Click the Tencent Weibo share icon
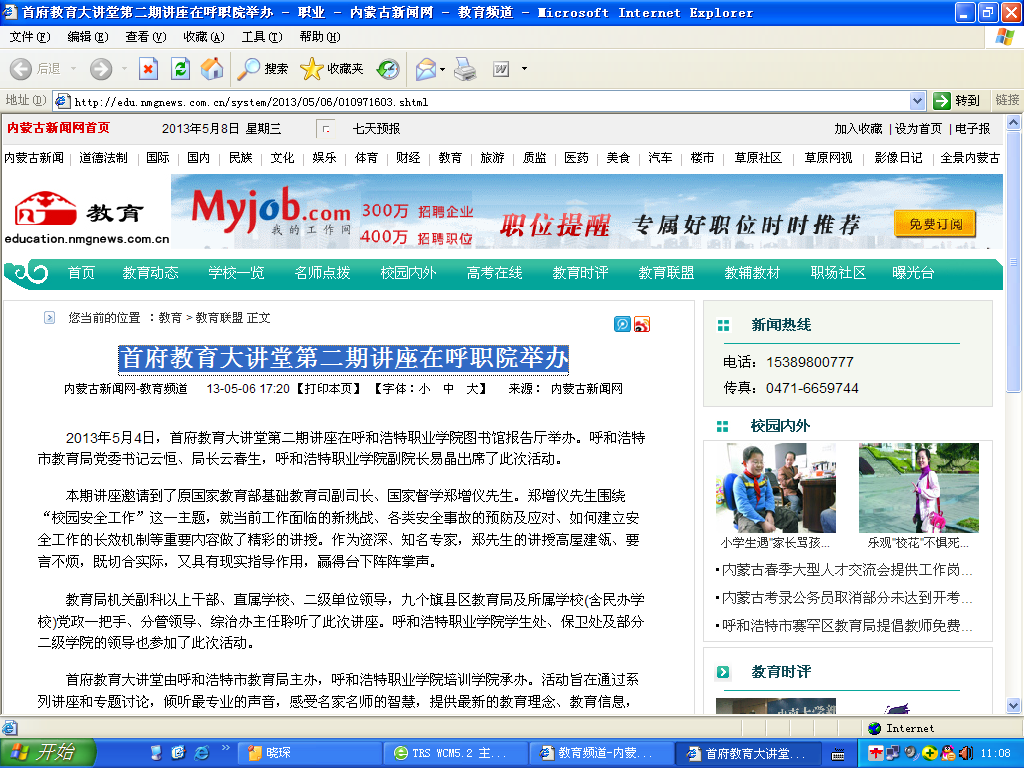 tap(622, 324)
